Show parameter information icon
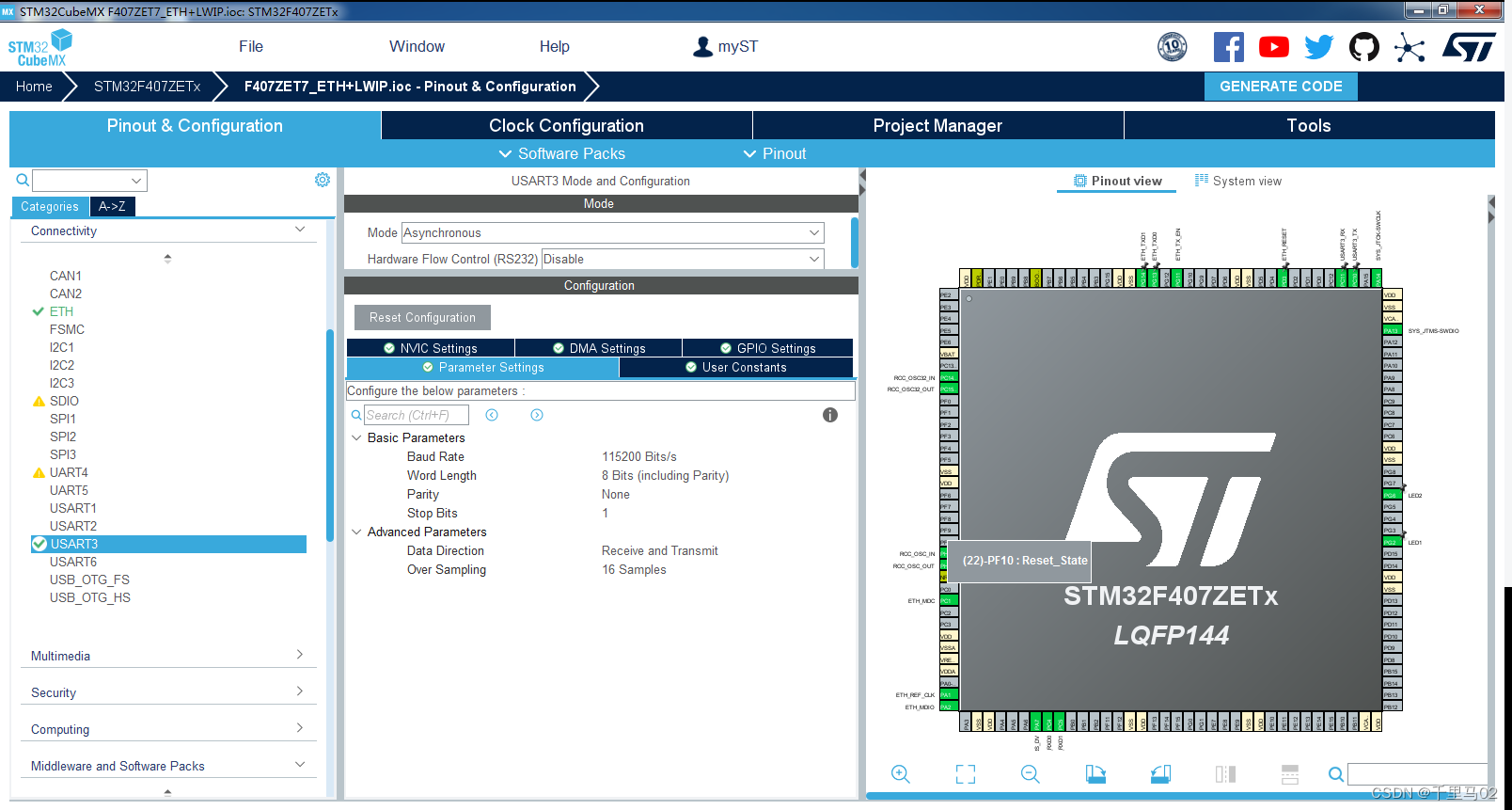 tap(830, 415)
